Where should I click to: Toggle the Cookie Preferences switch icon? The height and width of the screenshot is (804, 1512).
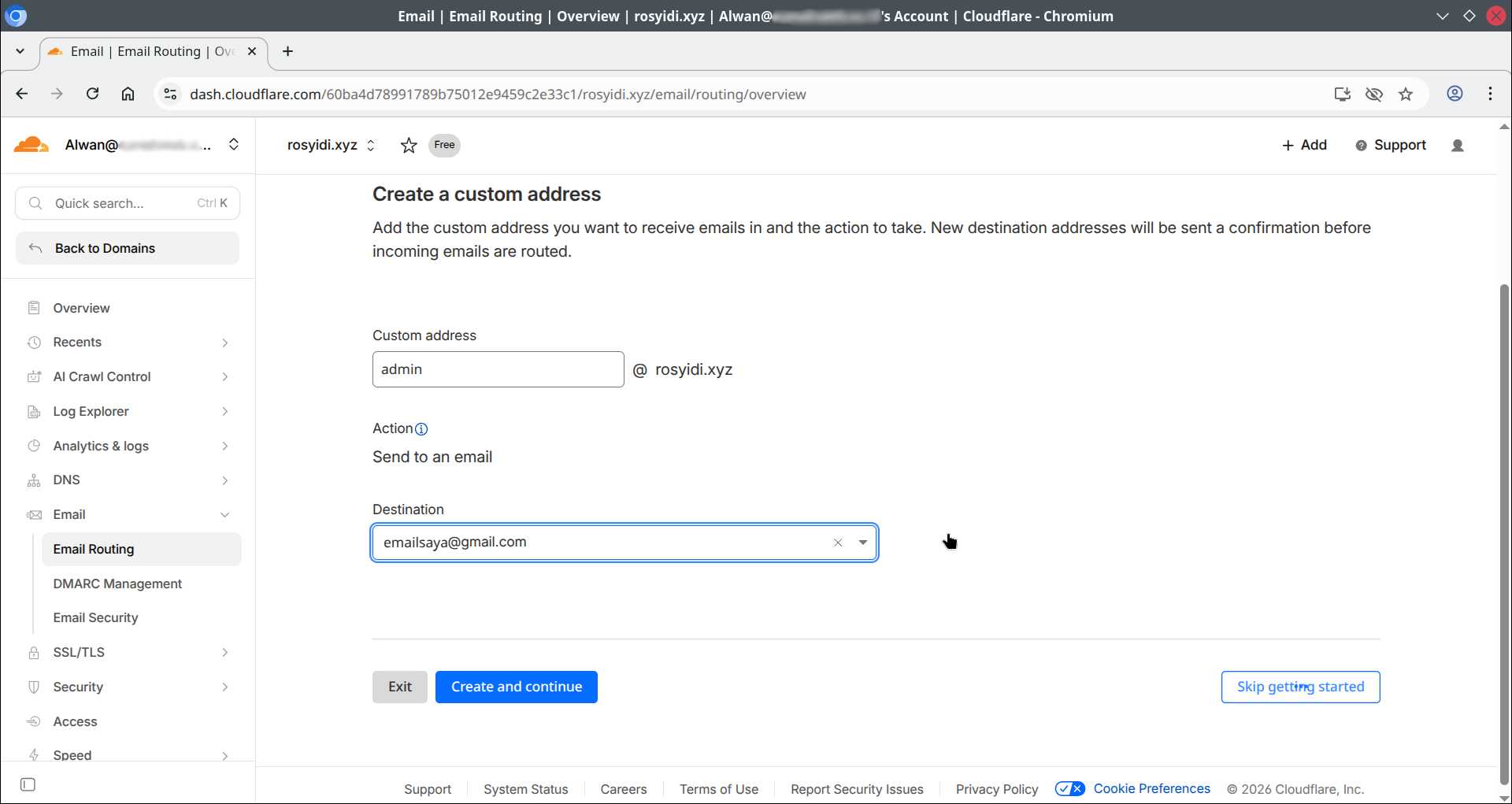pyautogui.click(x=1069, y=789)
